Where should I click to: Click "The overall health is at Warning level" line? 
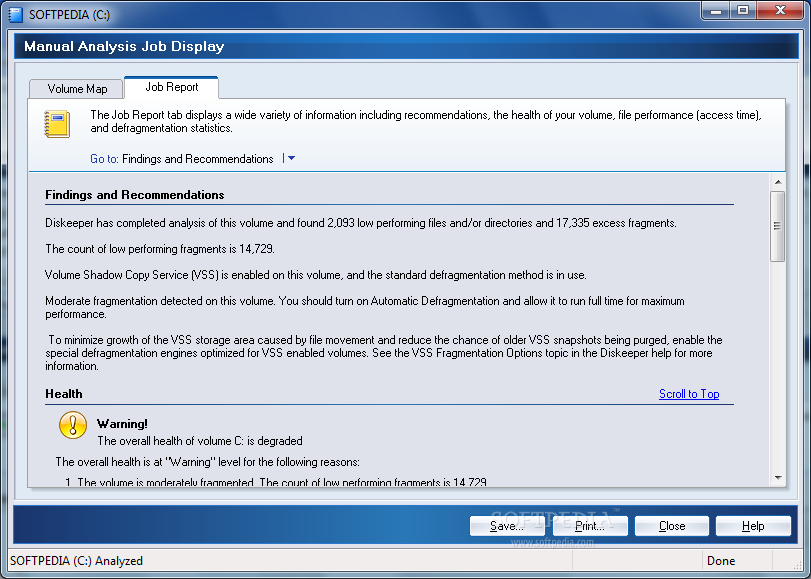click(x=207, y=462)
